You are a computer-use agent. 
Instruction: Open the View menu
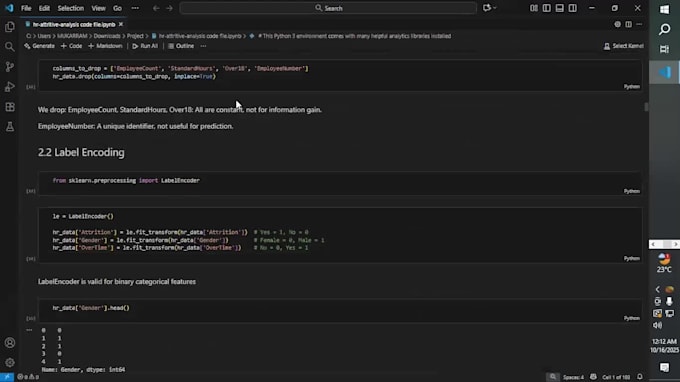coord(98,8)
